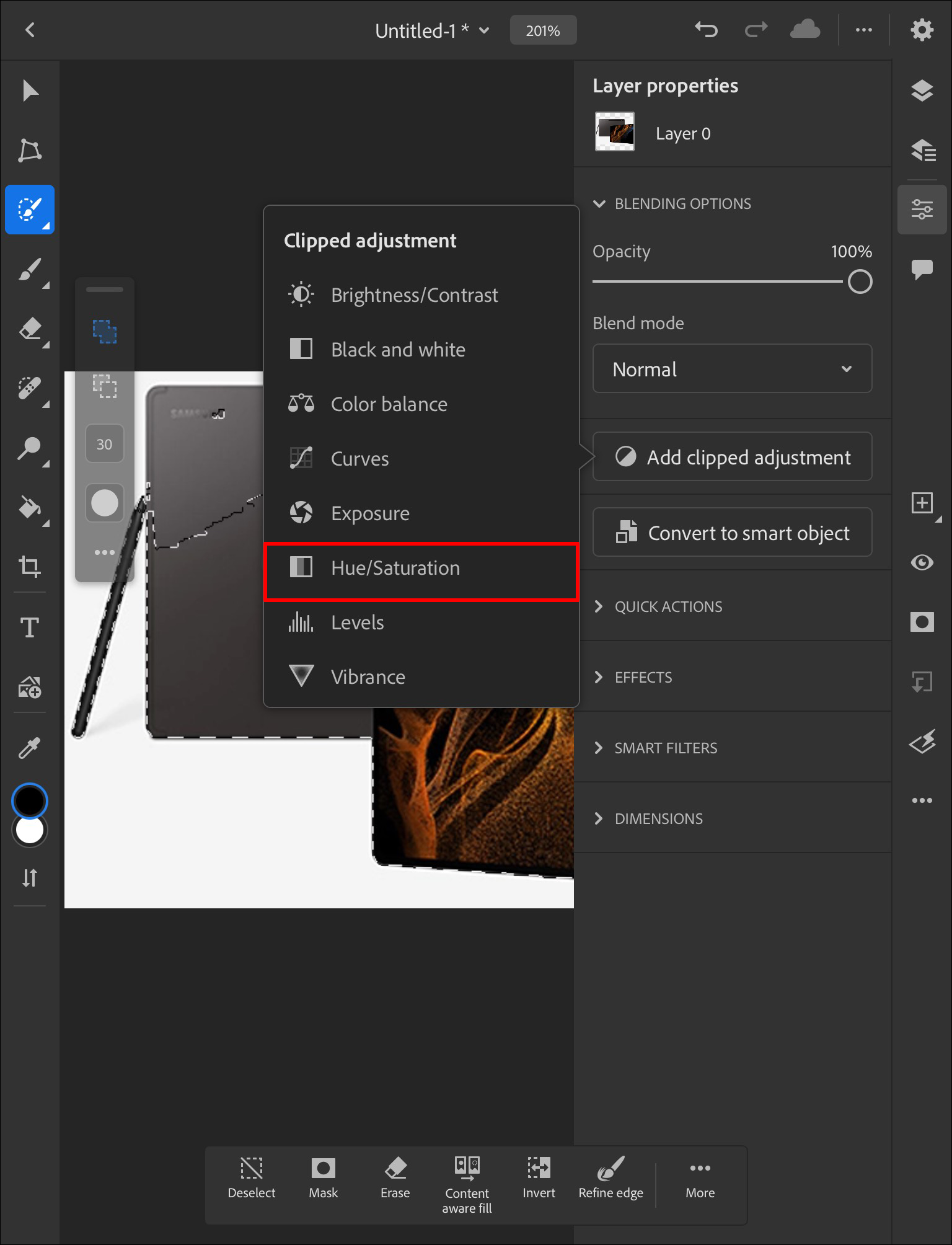The height and width of the screenshot is (1245, 952).
Task: Open Refine edge
Action: [x=611, y=1178]
